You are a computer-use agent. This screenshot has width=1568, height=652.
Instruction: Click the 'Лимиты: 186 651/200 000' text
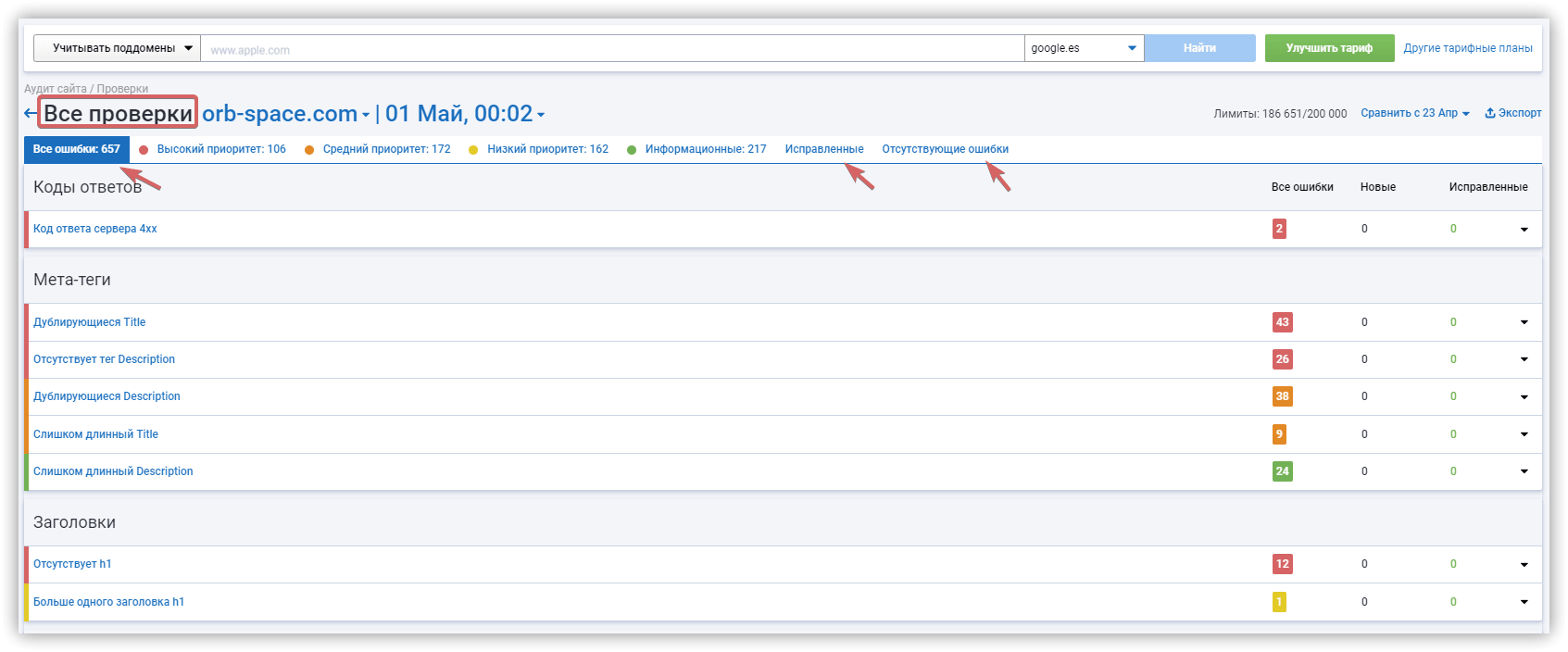tap(1280, 114)
